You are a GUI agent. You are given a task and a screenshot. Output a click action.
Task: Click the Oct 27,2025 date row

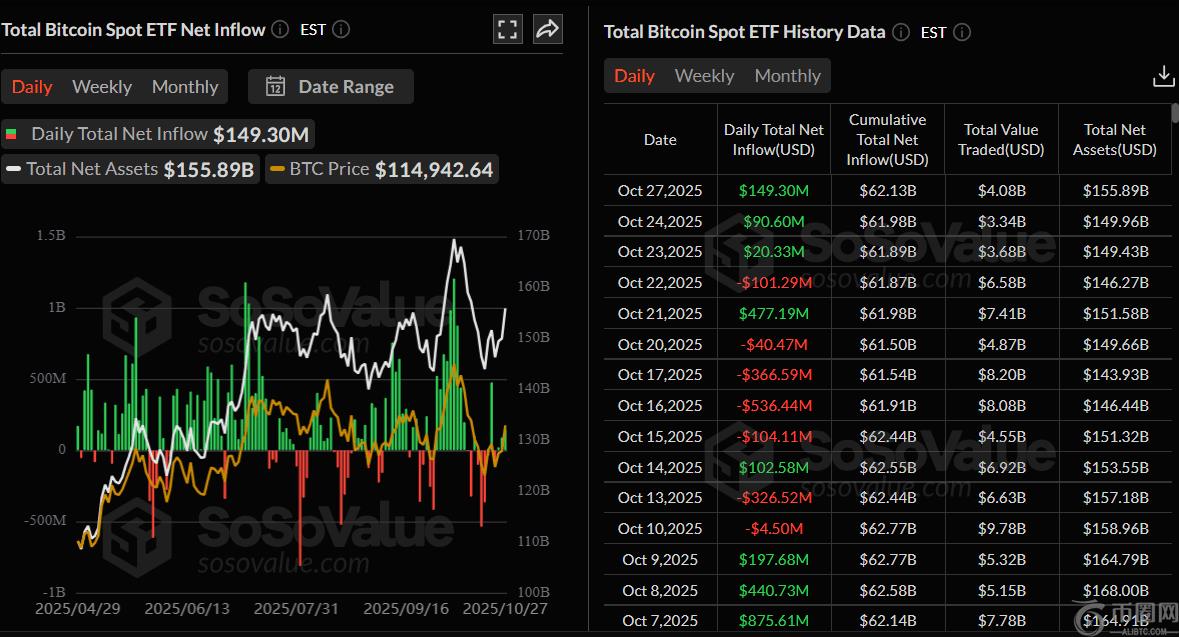[660, 191]
